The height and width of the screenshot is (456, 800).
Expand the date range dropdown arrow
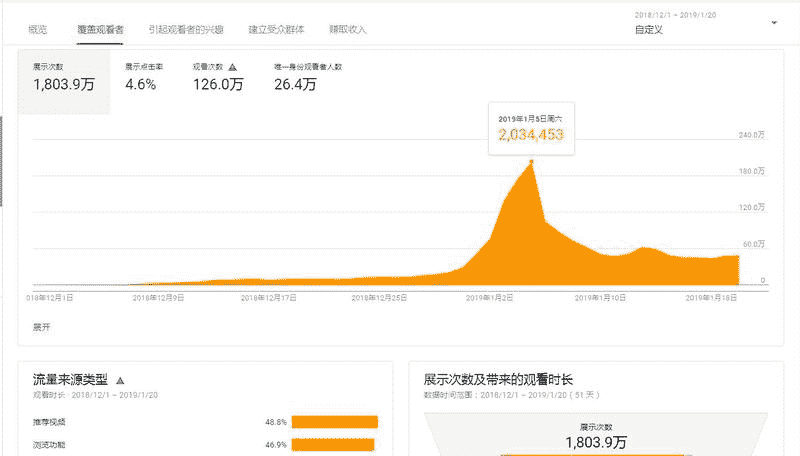click(x=774, y=22)
